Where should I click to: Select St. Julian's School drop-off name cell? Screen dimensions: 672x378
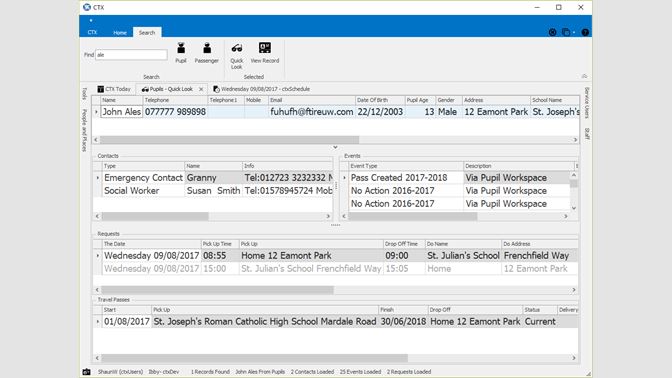463,256
